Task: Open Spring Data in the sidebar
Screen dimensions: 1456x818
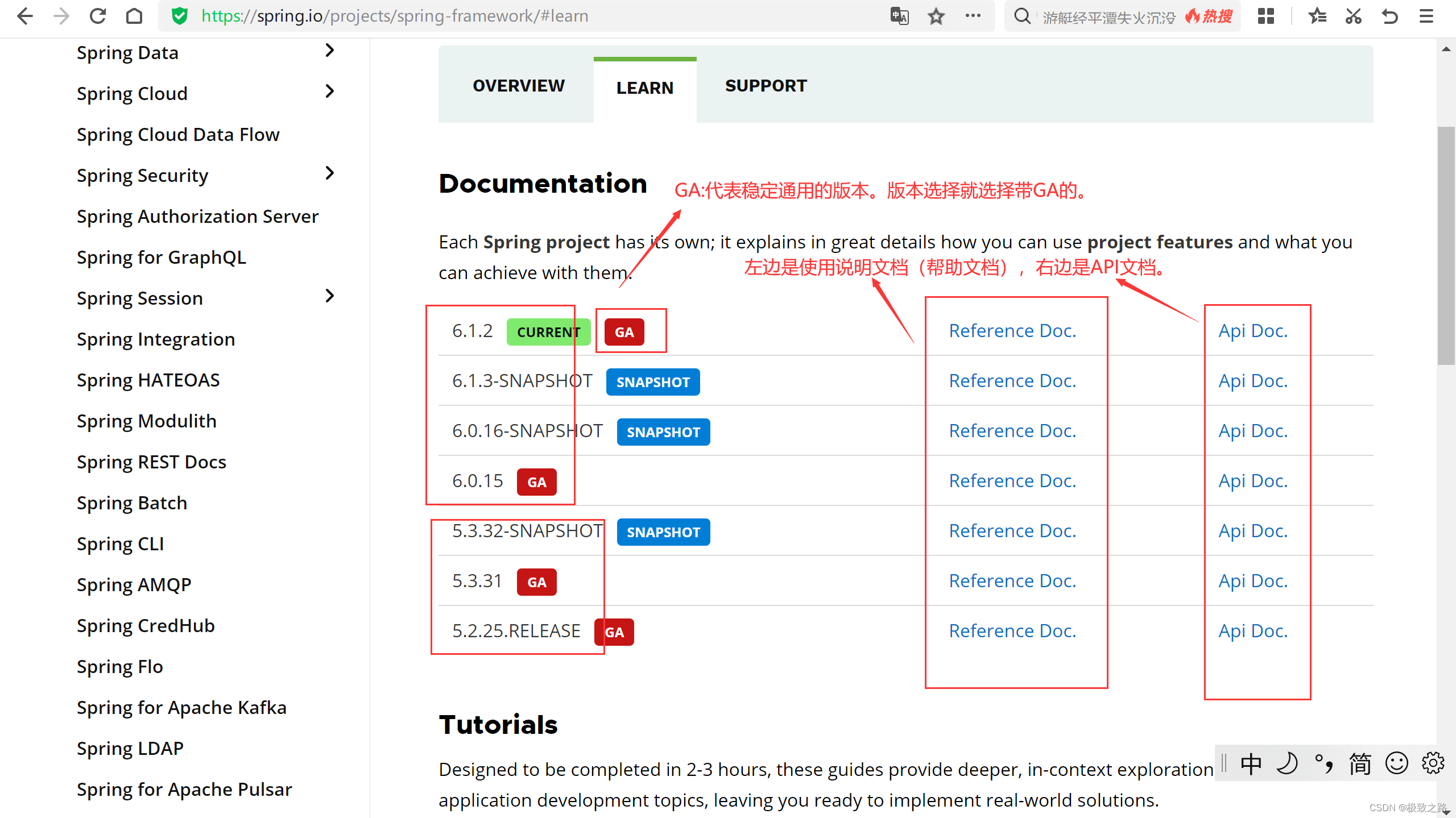Action: [127, 53]
